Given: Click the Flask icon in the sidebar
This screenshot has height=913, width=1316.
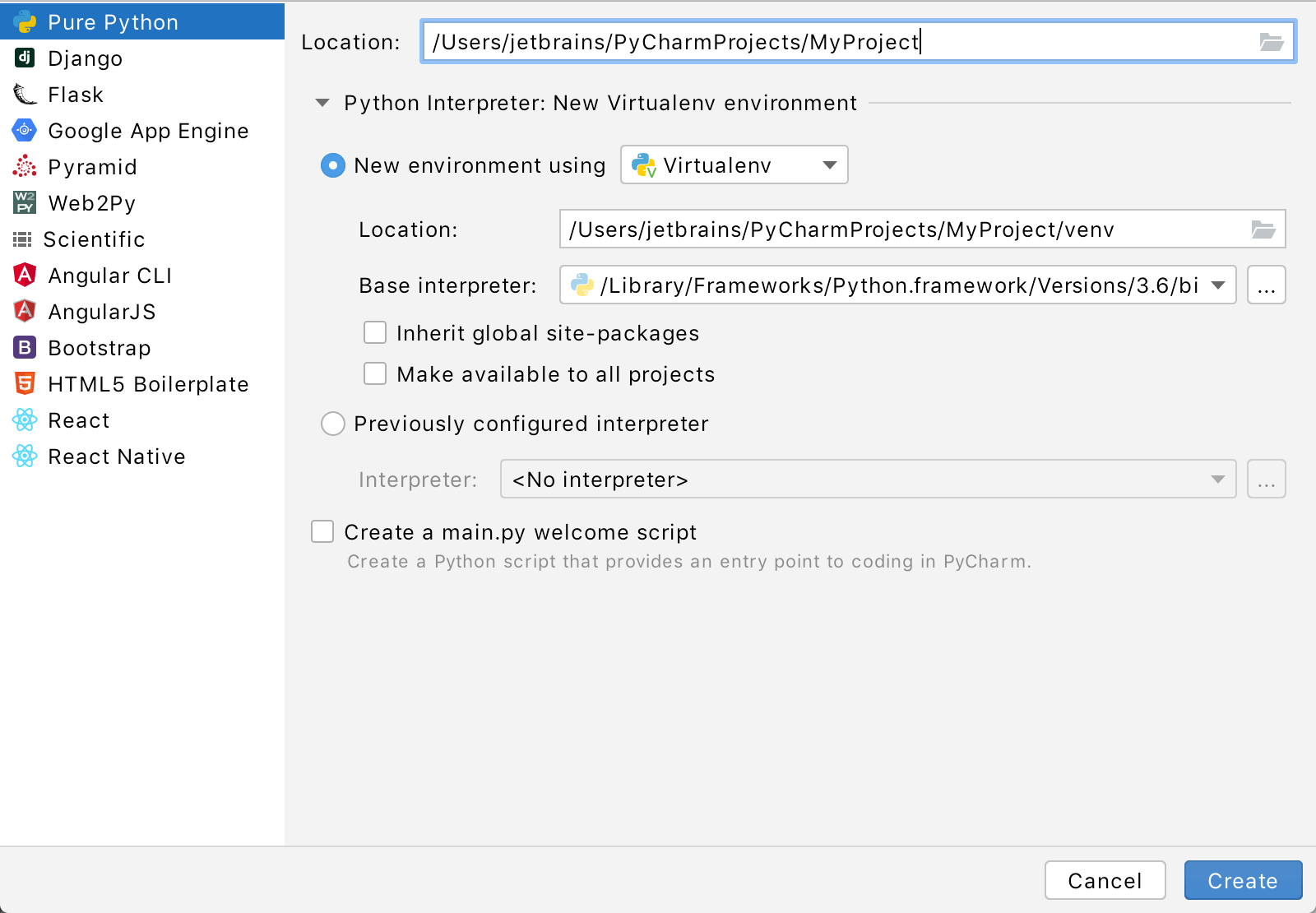Looking at the screenshot, I should [x=24, y=94].
